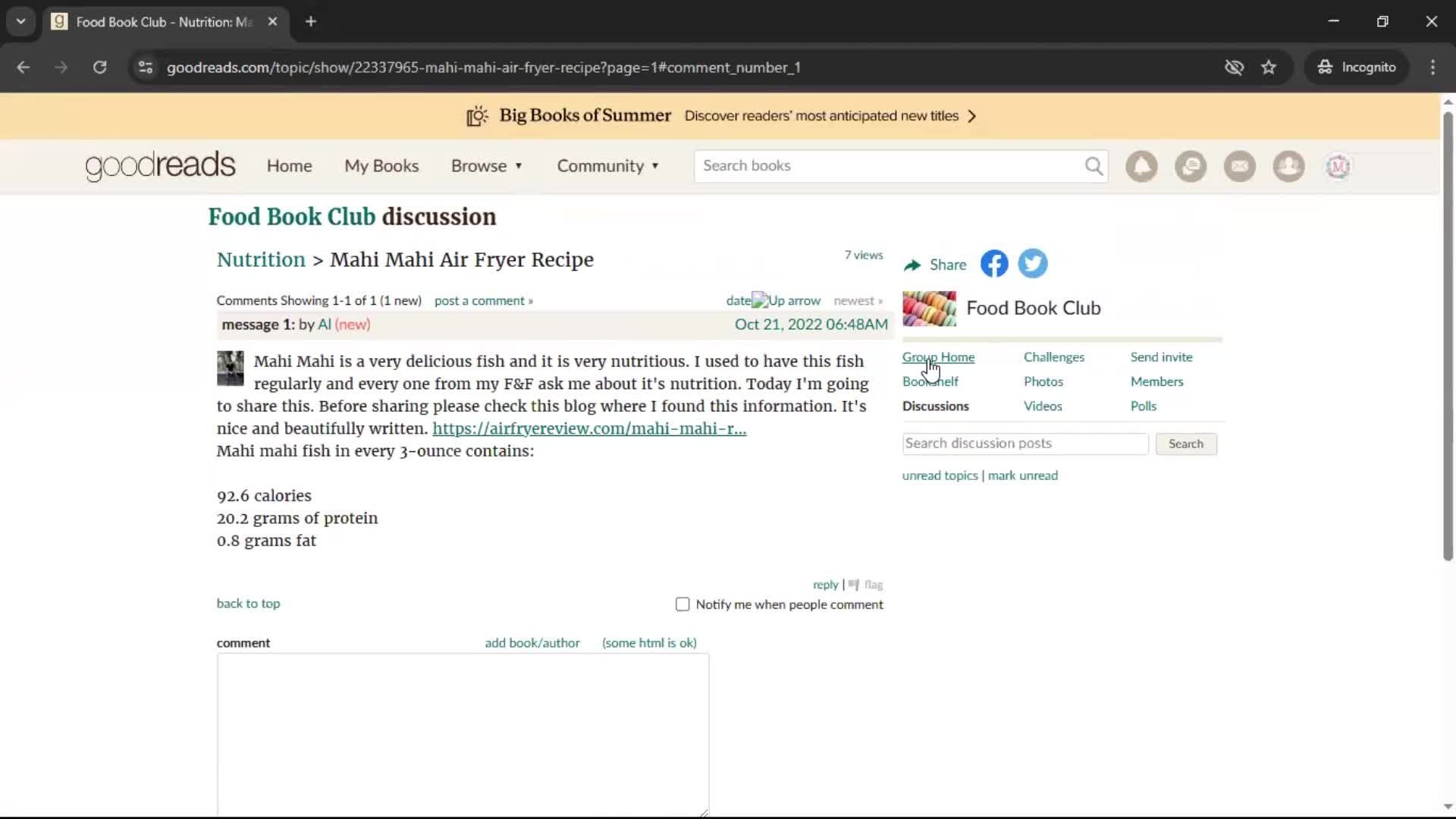Reload the current page
1456x819 pixels.
coord(99,67)
